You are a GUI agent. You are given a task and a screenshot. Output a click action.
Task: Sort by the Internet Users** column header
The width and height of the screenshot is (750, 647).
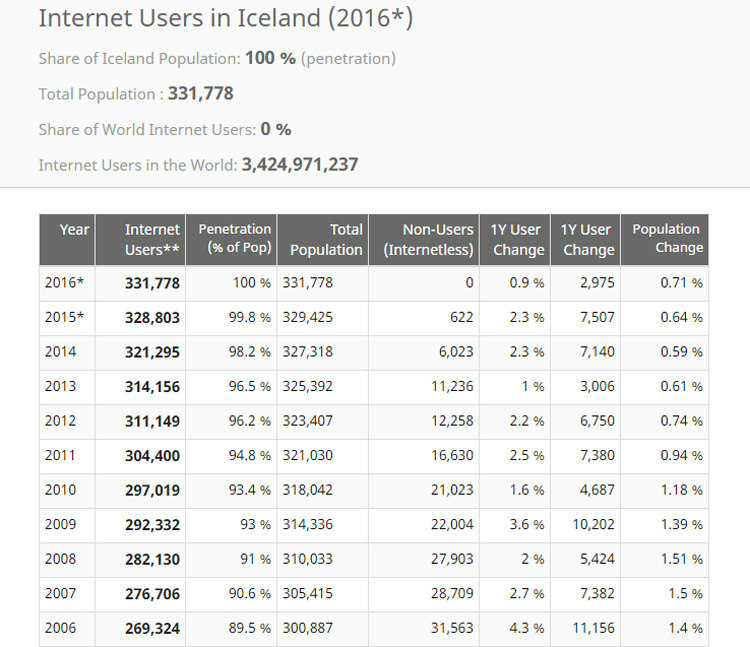click(152, 240)
